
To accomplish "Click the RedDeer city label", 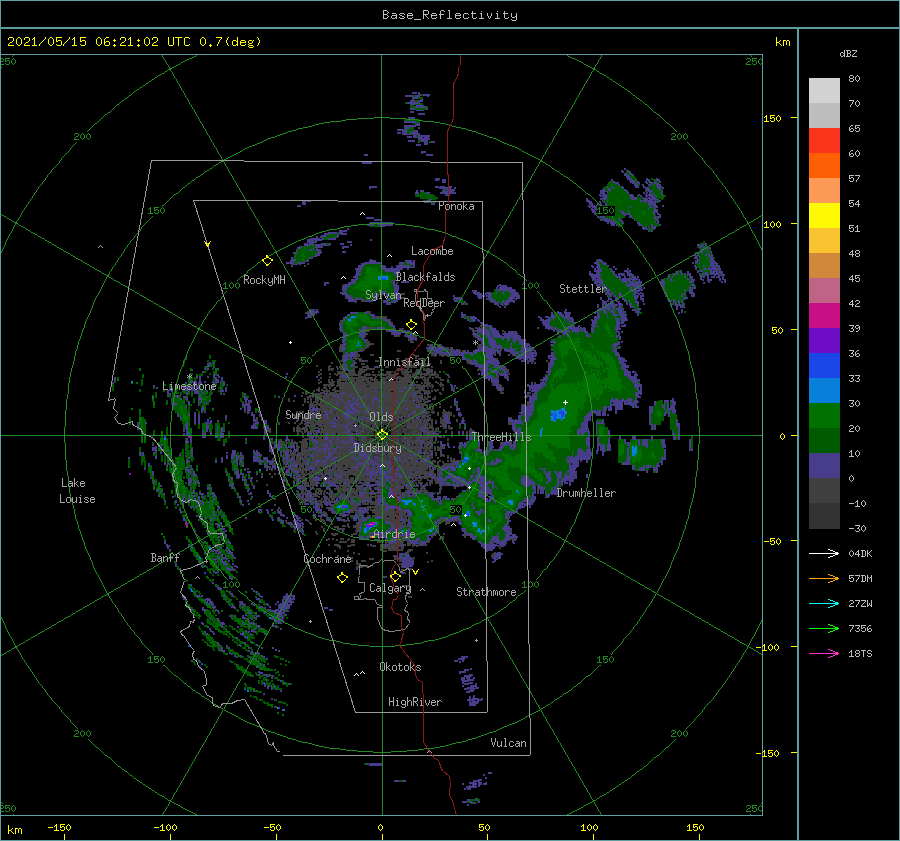I will 424,303.
